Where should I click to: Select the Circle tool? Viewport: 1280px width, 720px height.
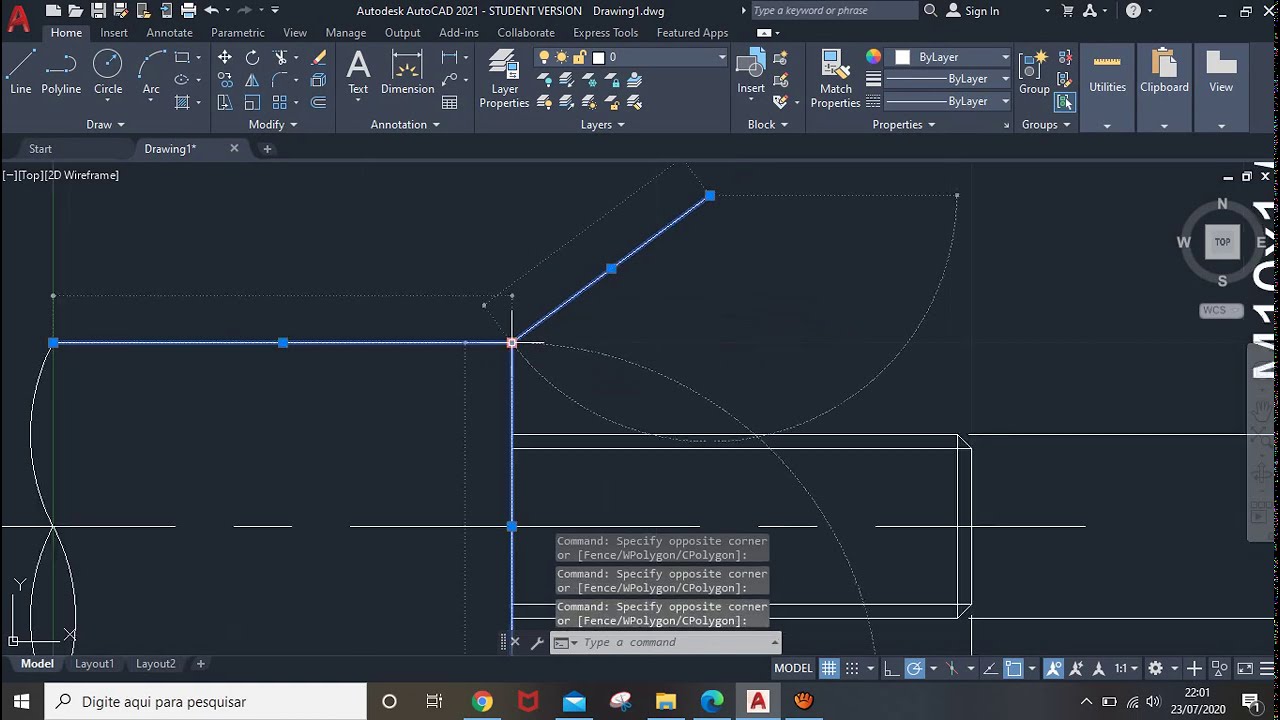coord(108,72)
